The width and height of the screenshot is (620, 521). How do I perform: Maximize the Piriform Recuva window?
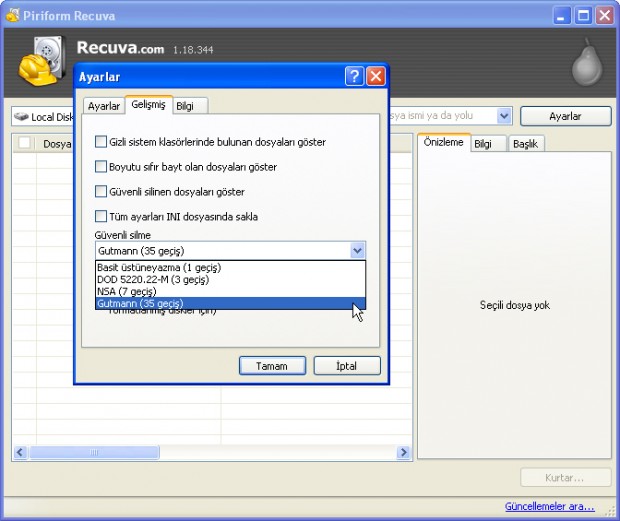coord(584,16)
